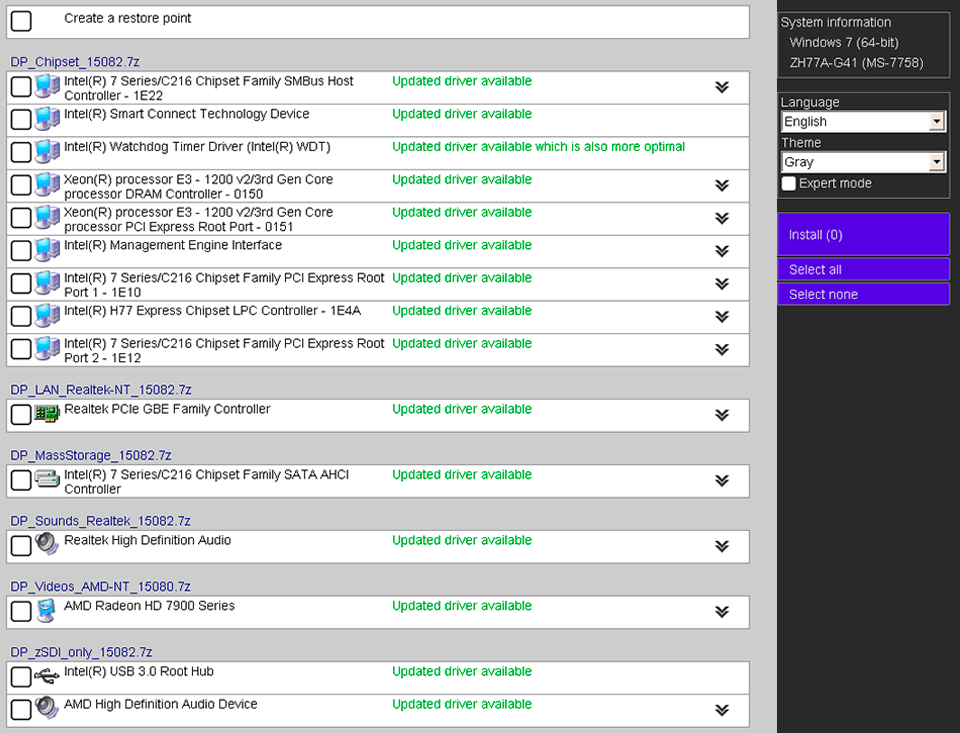
Task: Expand PCI Express Root Port - 0151 drivers
Action: pos(722,218)
